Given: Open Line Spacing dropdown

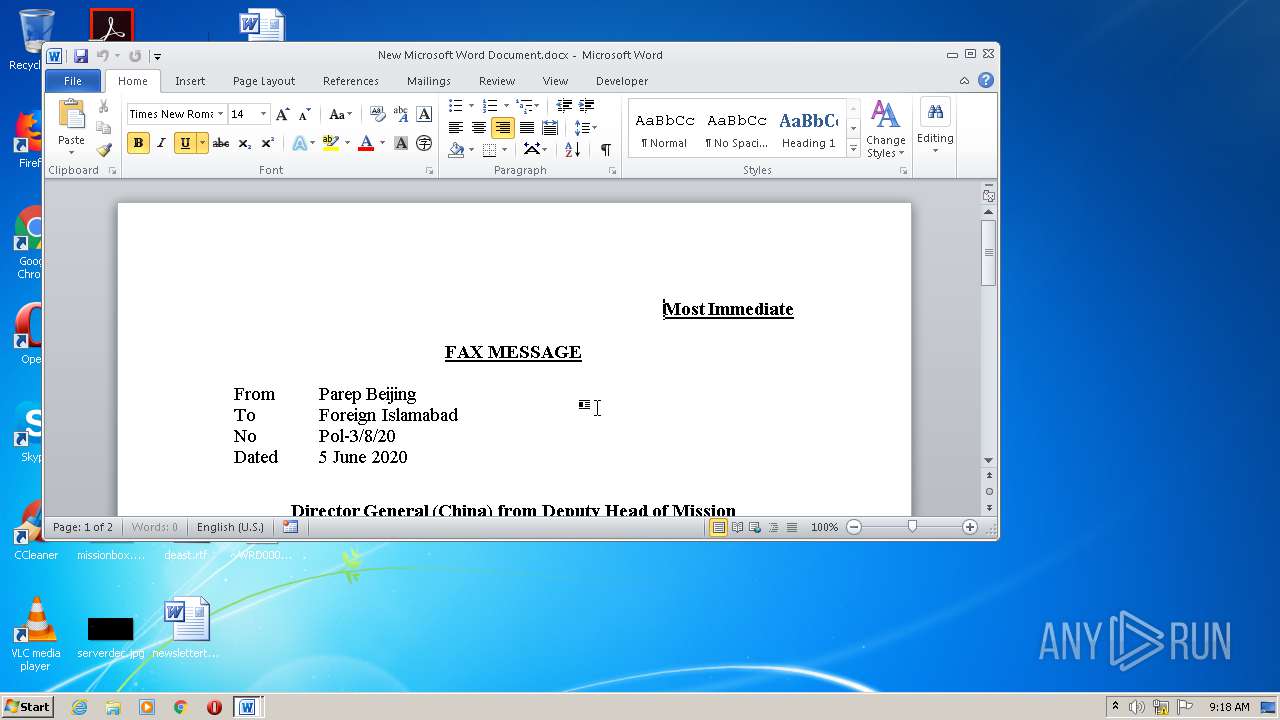Looking at the screenshot, I should [586, 128].
